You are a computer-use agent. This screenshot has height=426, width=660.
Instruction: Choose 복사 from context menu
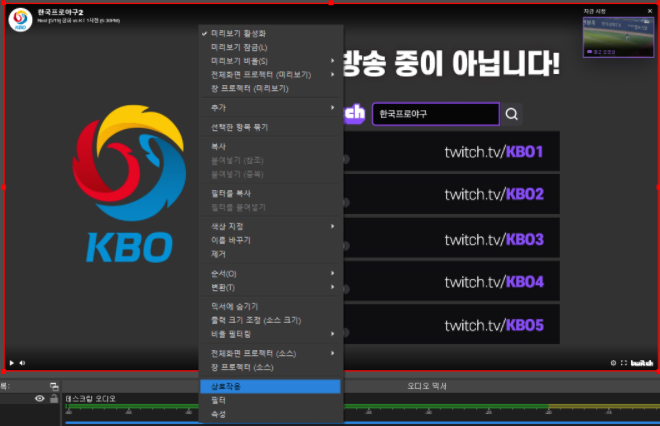(x=270, y=146)
